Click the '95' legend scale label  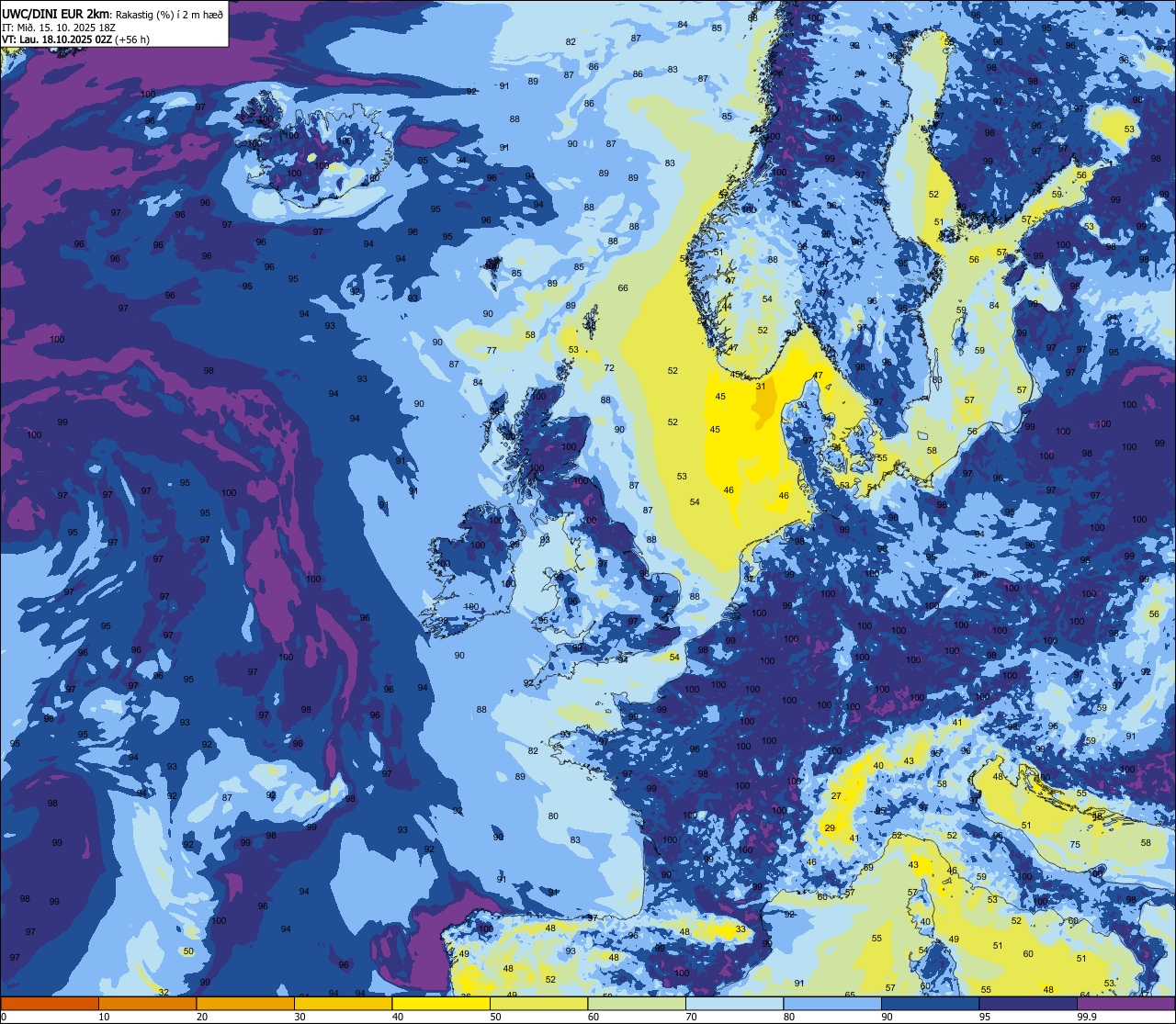(x=985, y=1017)
